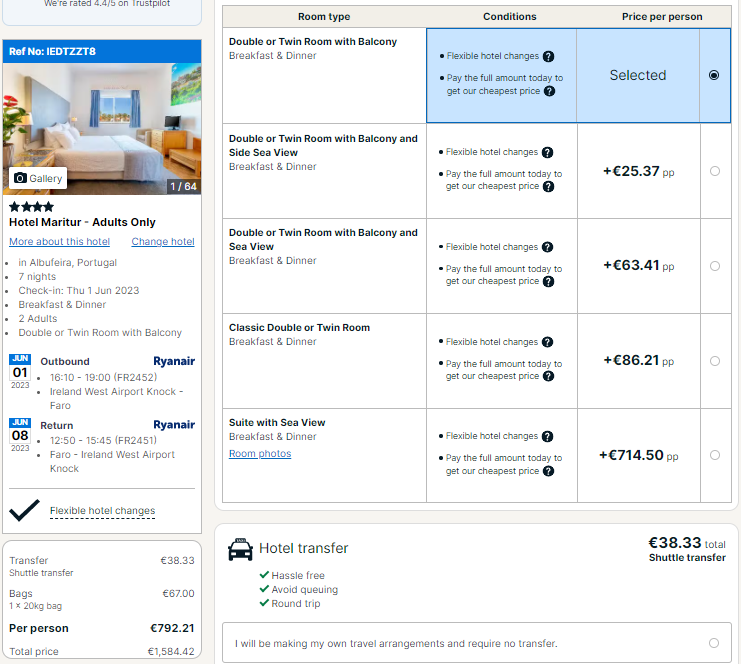Image resolution: width=741 pixels, height=664 pixels.
Task: Click the 'Price per person' column header
Action: pyautogui.click(x=662, y=17)
